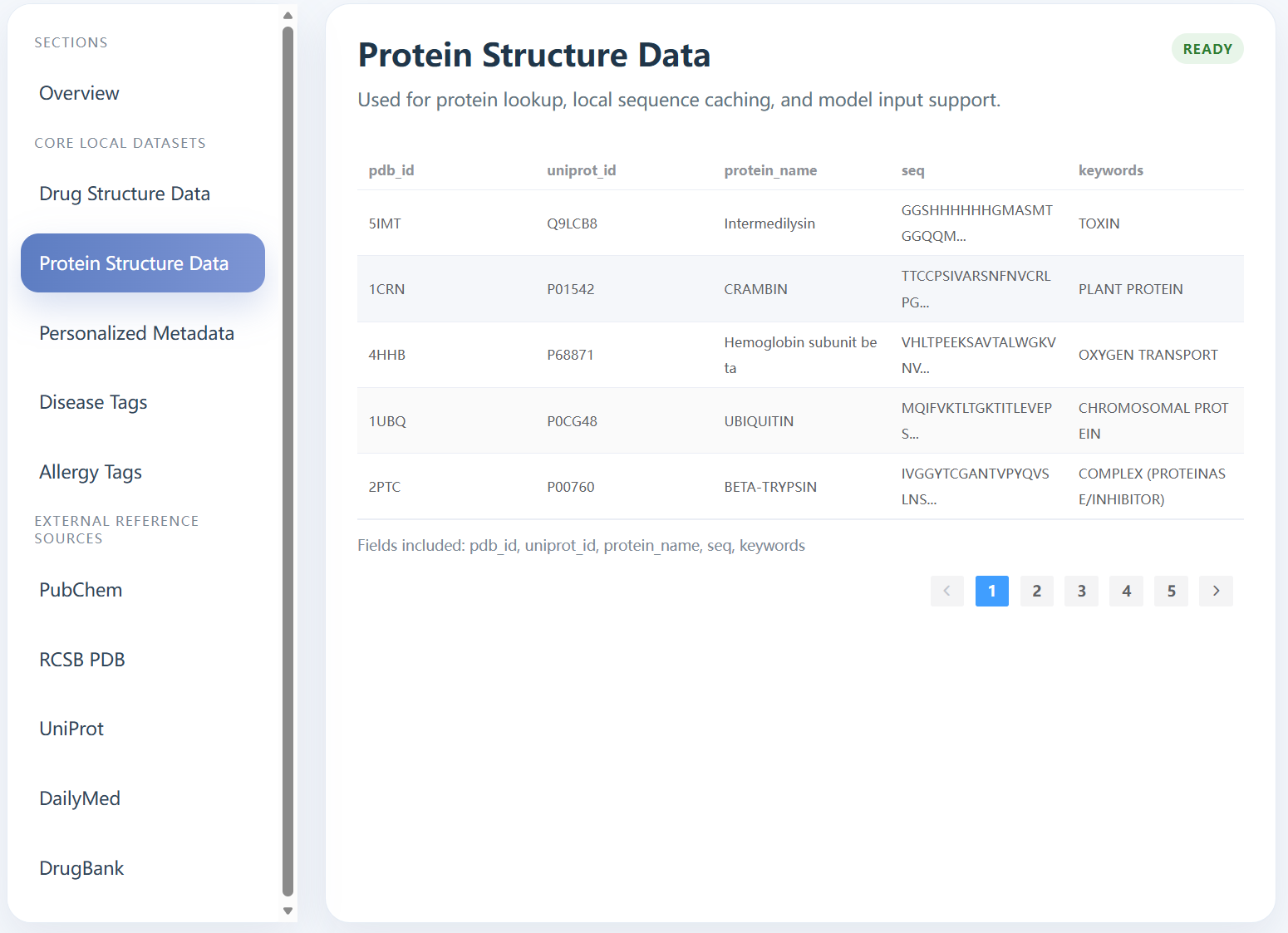The image size is (1288, 933).
Task: Click sidebar scrollbar up arrow
Action: click(288, 15)
